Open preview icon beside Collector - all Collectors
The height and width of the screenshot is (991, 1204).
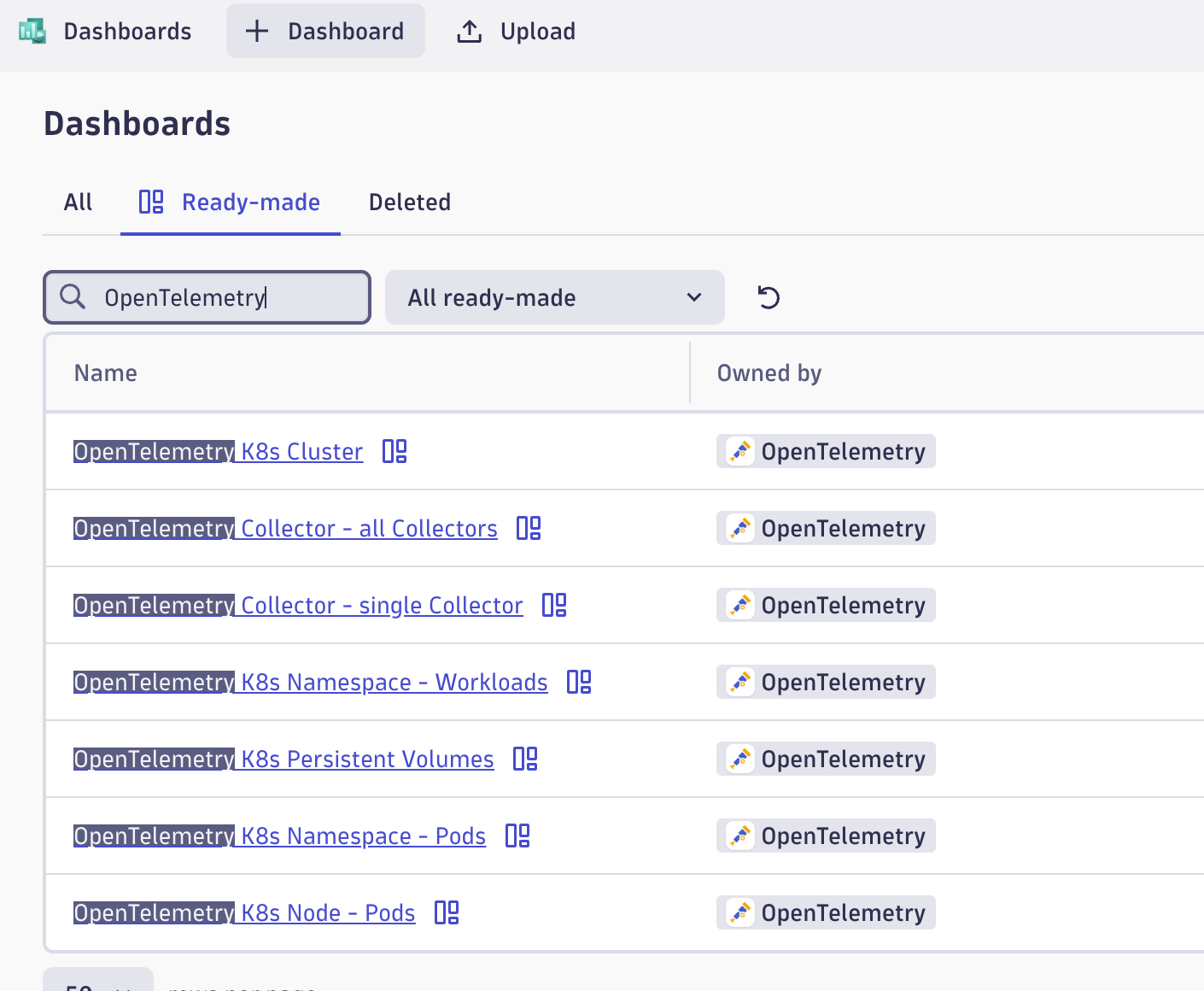point(529,528)
